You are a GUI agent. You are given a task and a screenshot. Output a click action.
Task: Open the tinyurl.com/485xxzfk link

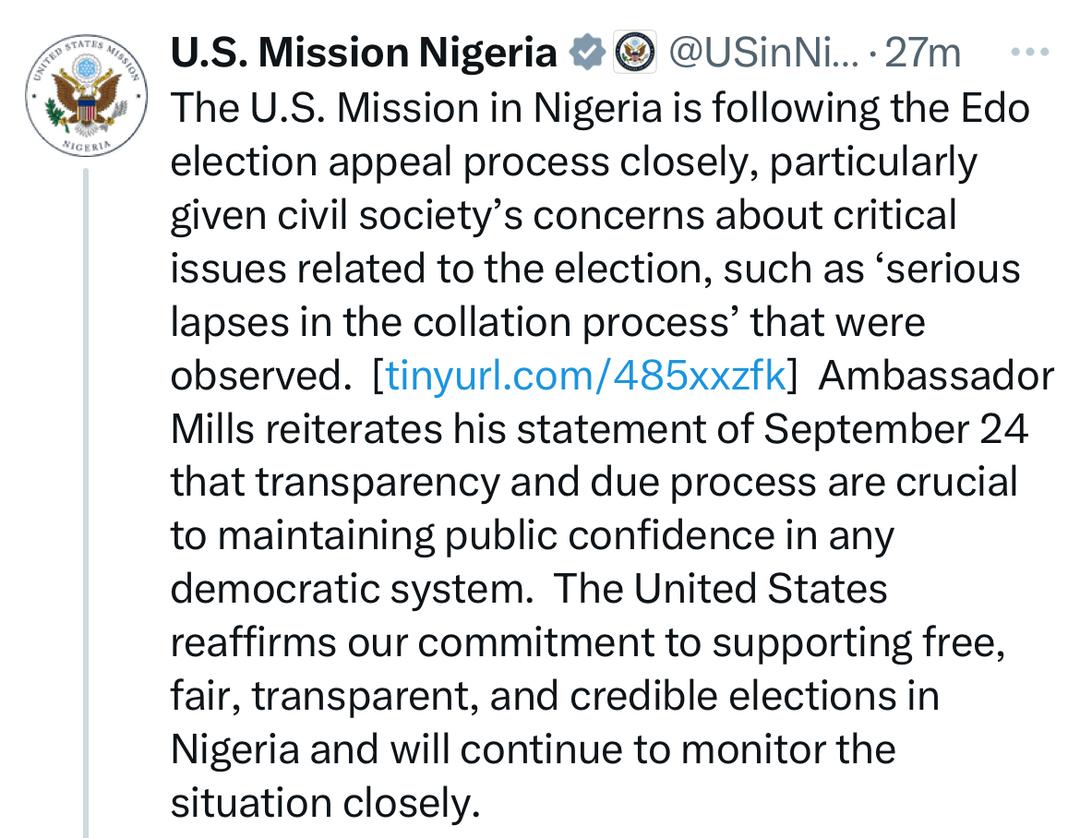click(x=586, y=376)
